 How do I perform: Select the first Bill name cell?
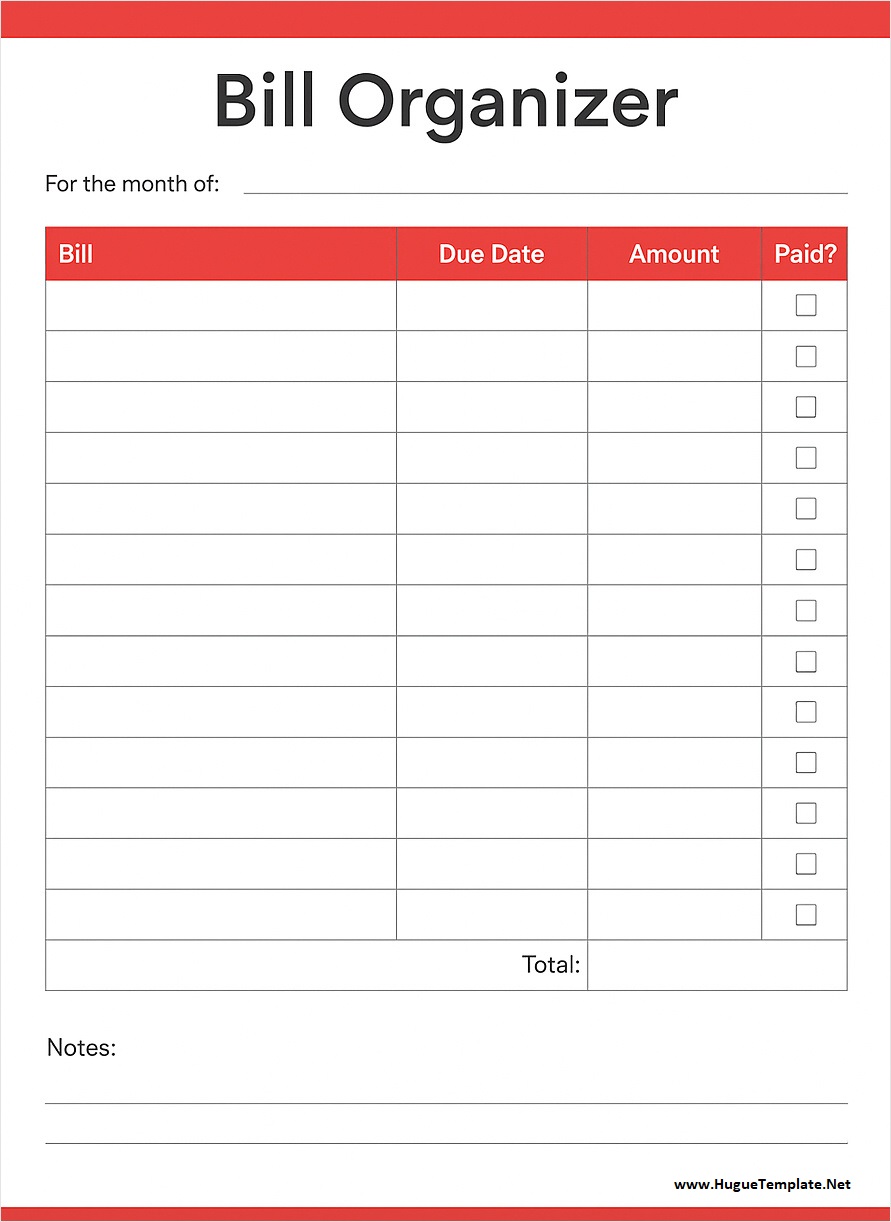(x=221, y=305)
